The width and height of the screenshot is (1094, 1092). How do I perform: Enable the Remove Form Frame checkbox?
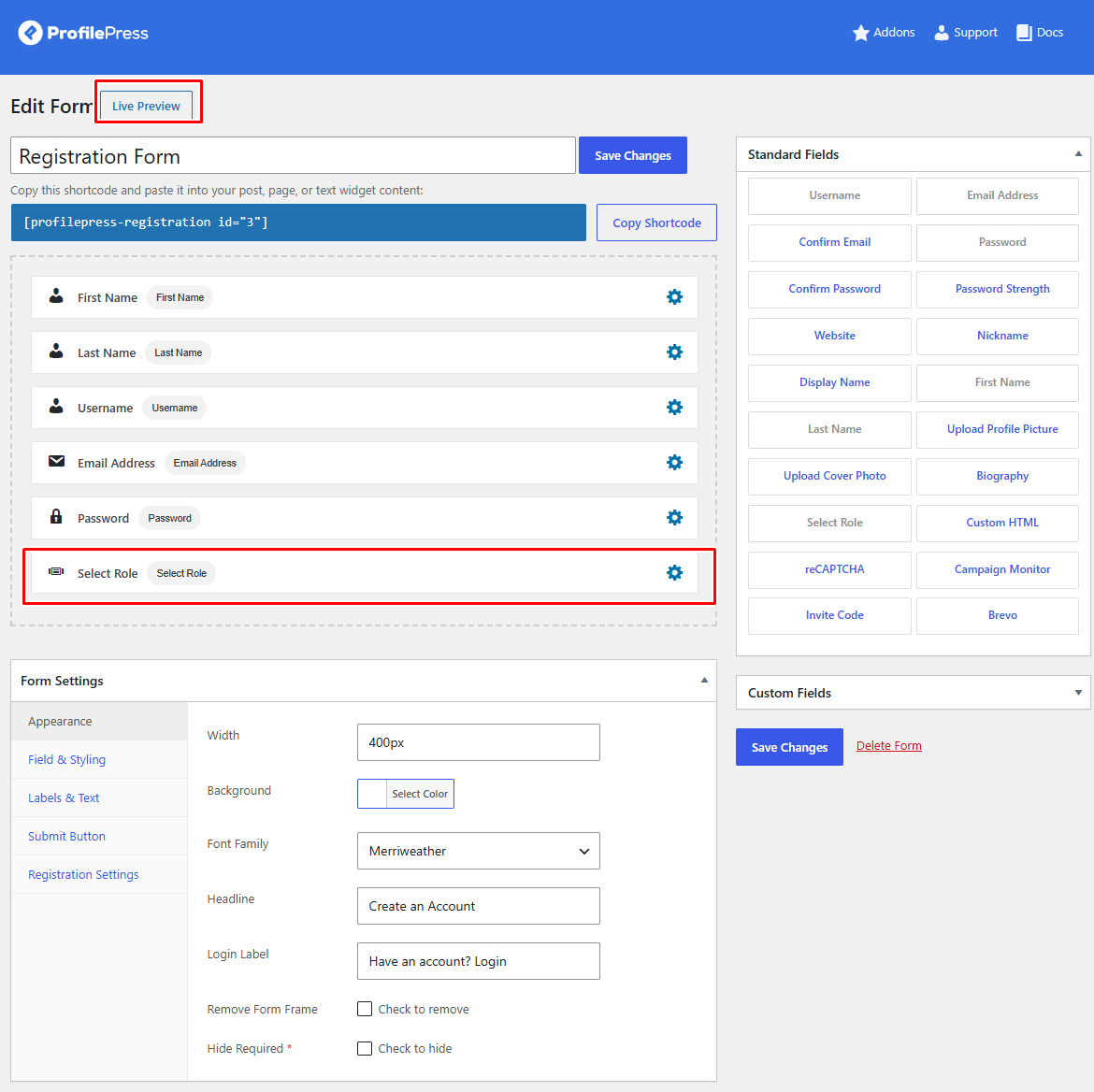pos(365,1009)
